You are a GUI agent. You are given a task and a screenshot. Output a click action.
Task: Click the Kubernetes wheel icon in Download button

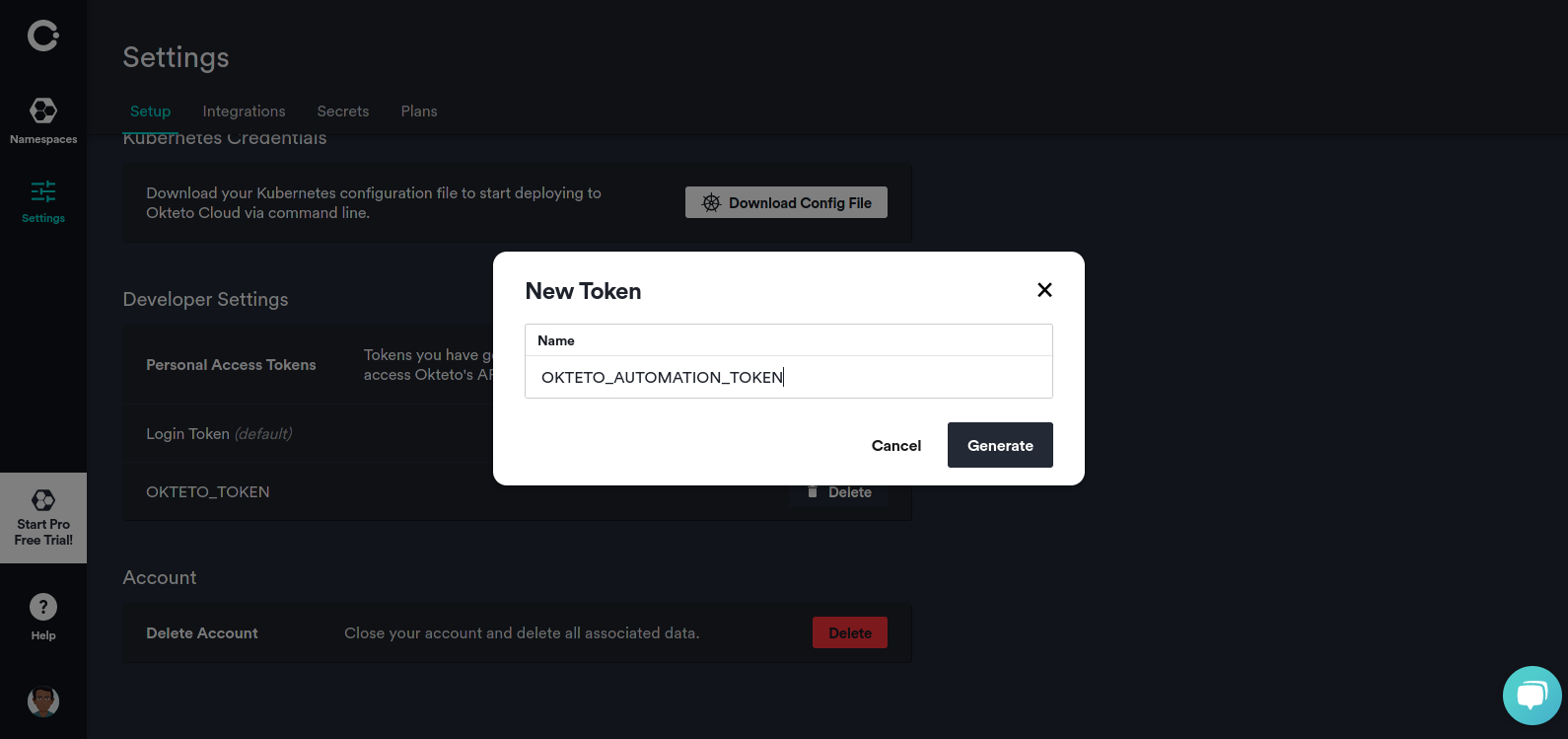(x=711, y=202)
